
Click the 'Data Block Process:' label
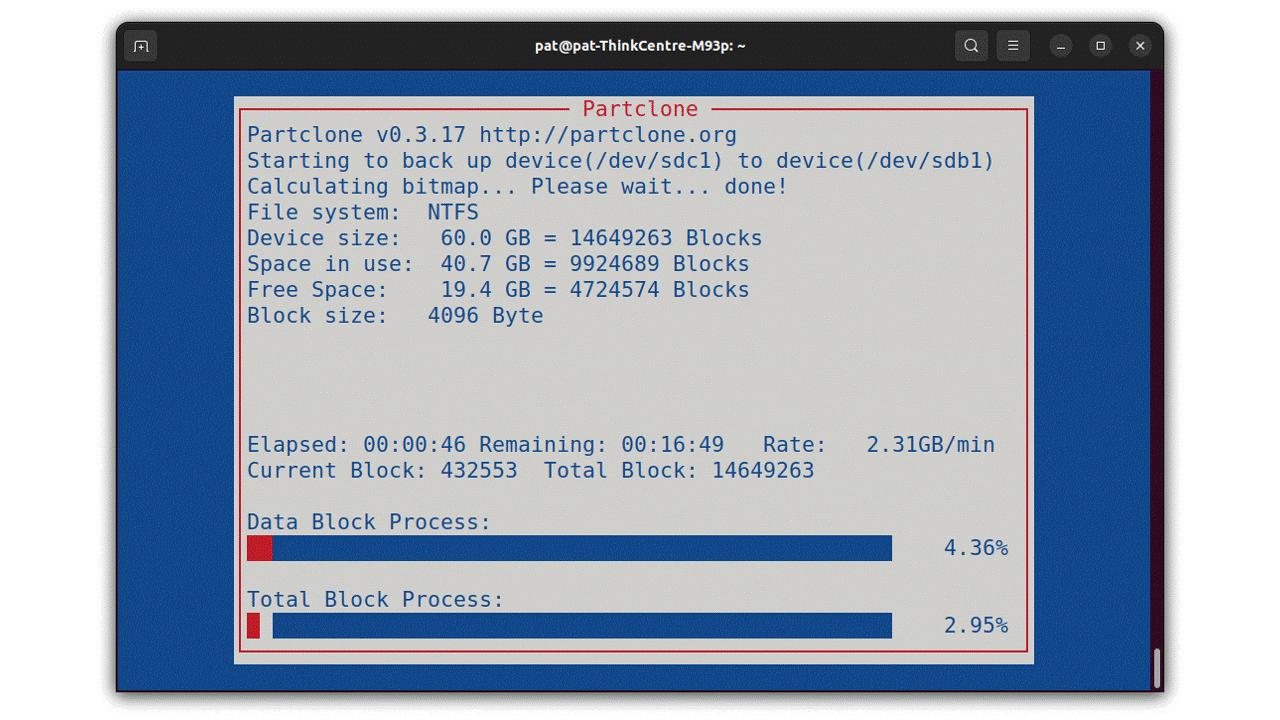tap(369, 522)
